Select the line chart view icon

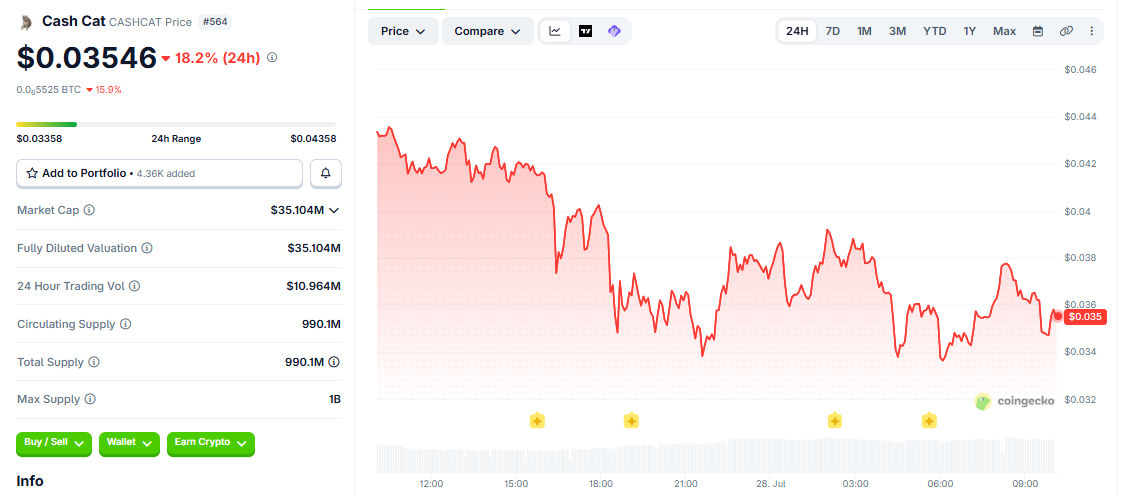(x=555, y=31)
